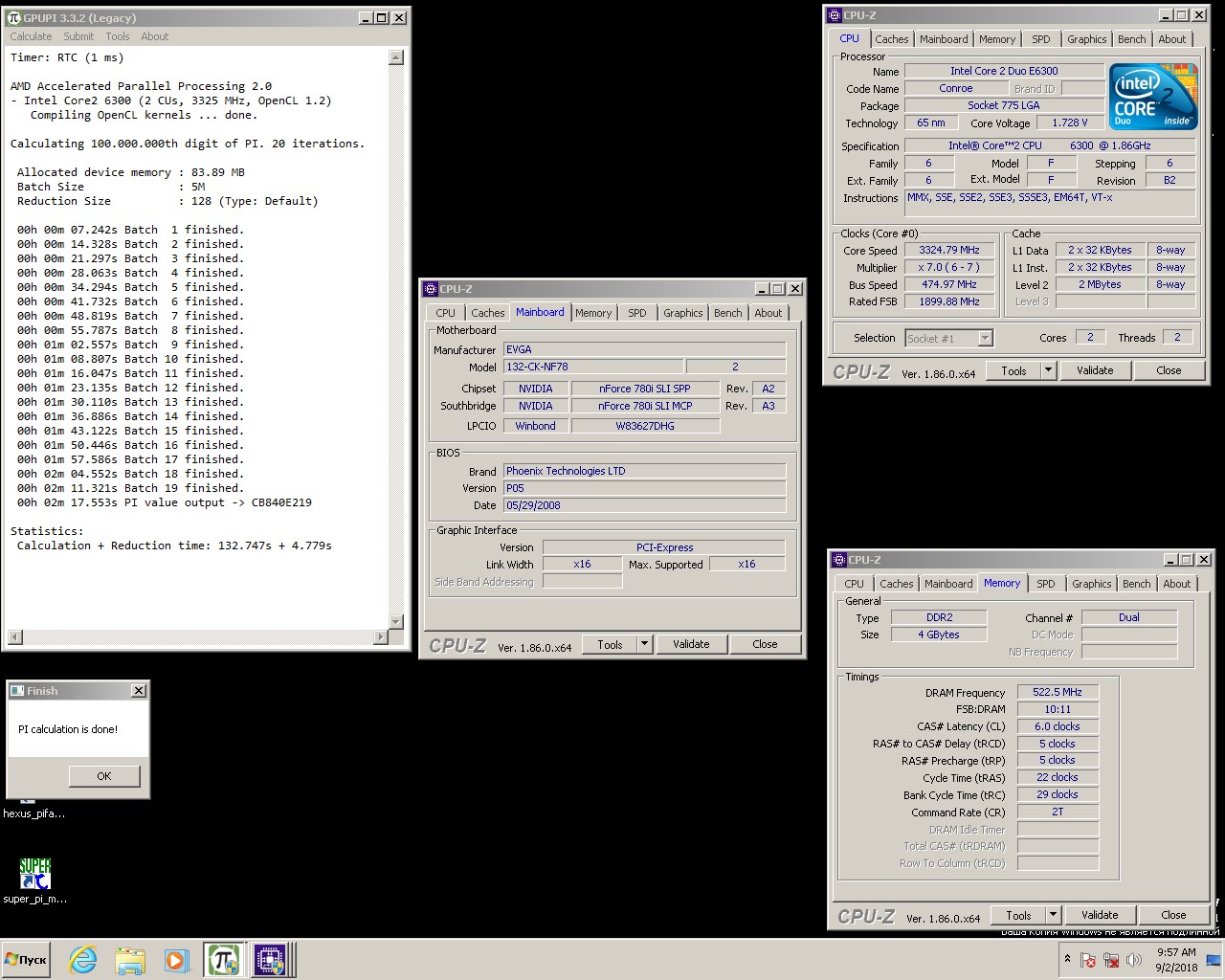The width and height of the screenshot is (1225, 980).
Task: Click the mainboard model 132-CK-NF78 field
Action: coord(593,367)
